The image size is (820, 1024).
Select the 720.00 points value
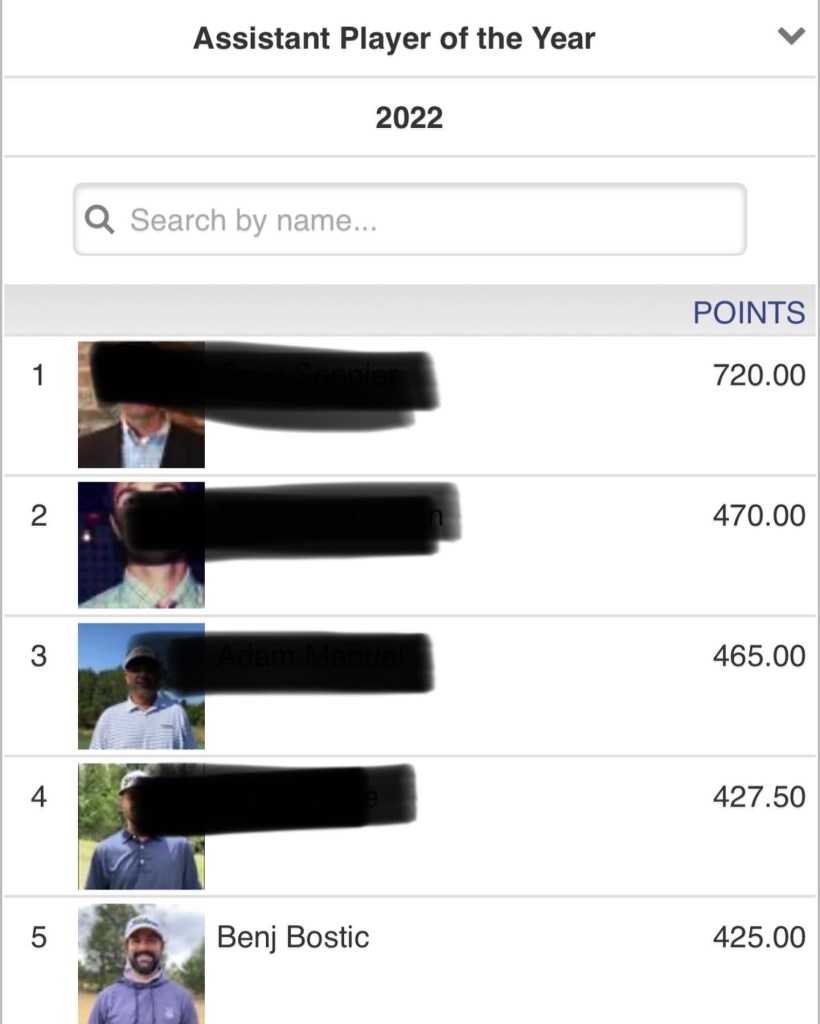pos(758,376)
